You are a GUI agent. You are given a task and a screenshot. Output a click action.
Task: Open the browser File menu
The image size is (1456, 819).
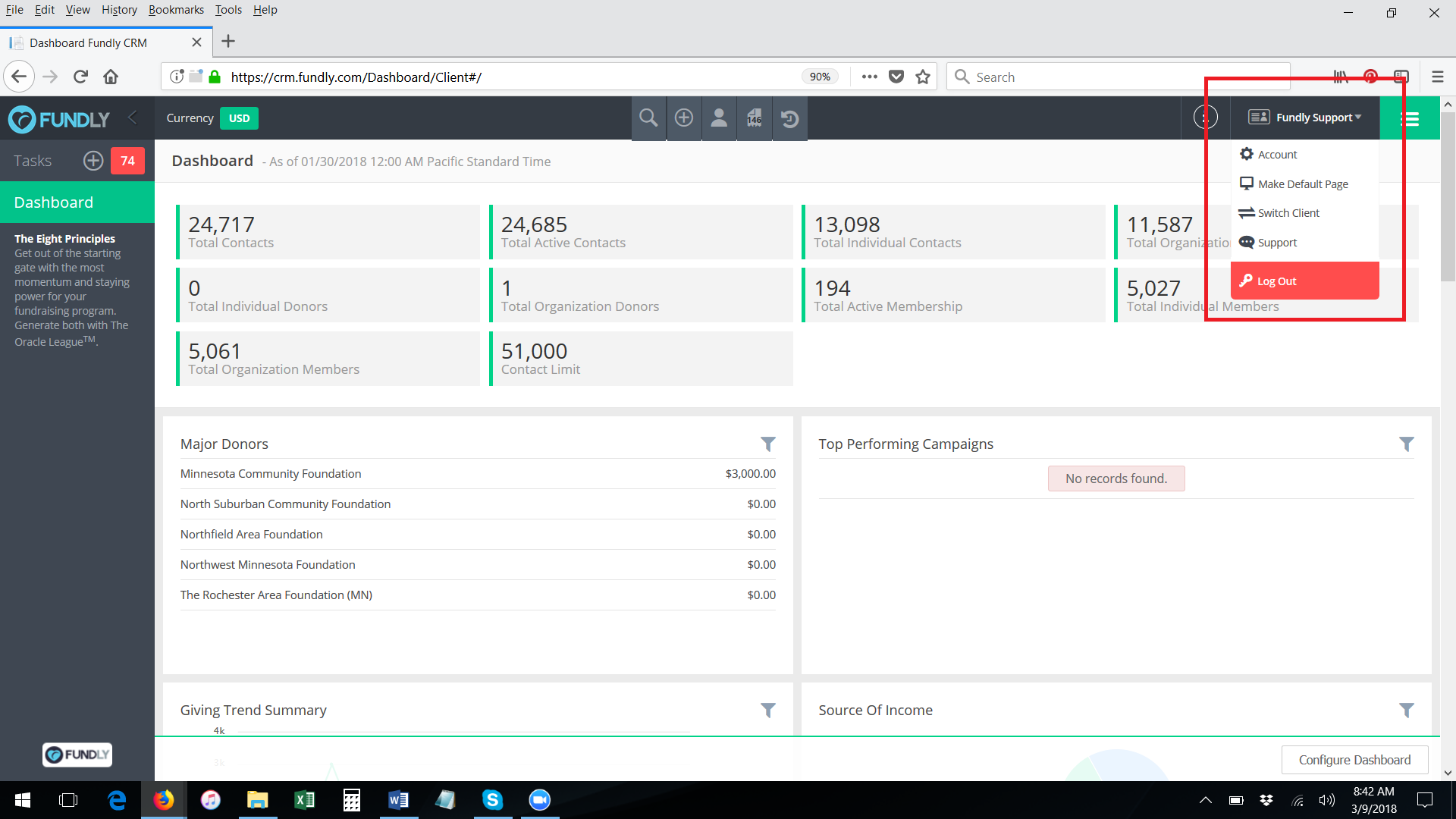pyautogui.click(x=14, y=10)
